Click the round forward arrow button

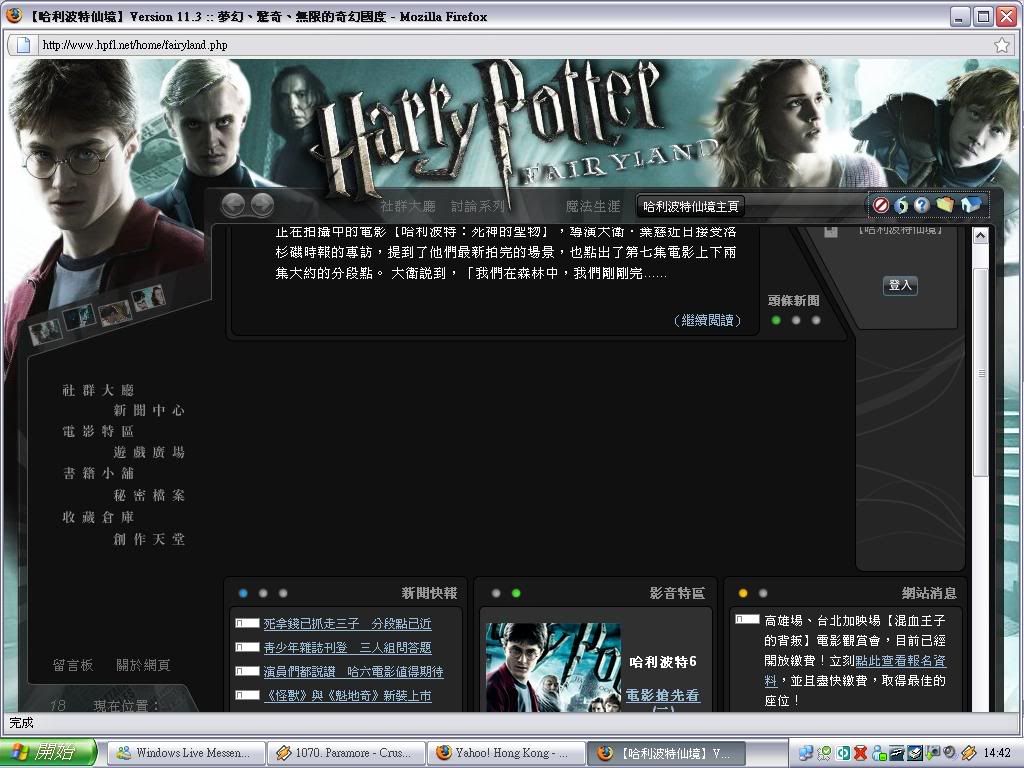pyautogui.click(x=262, y=205)
